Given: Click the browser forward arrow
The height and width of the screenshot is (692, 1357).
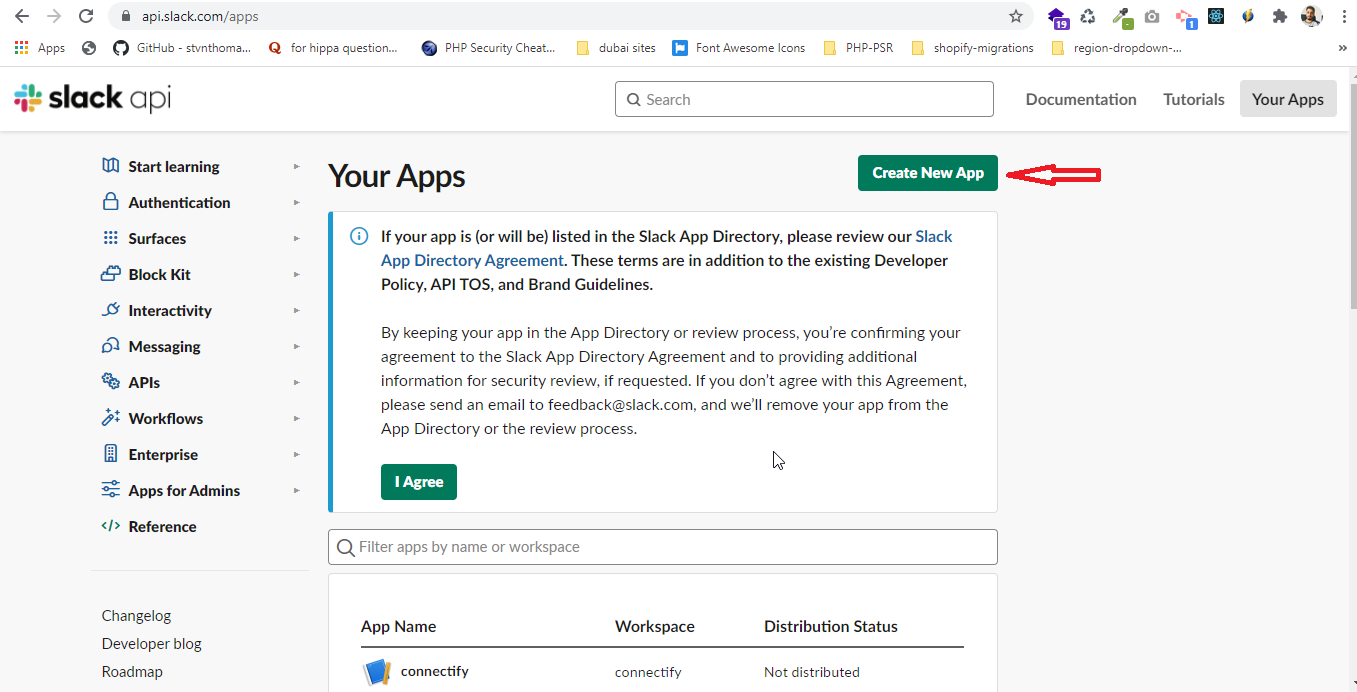Looking at the screenshot, I should pos(54,16).
